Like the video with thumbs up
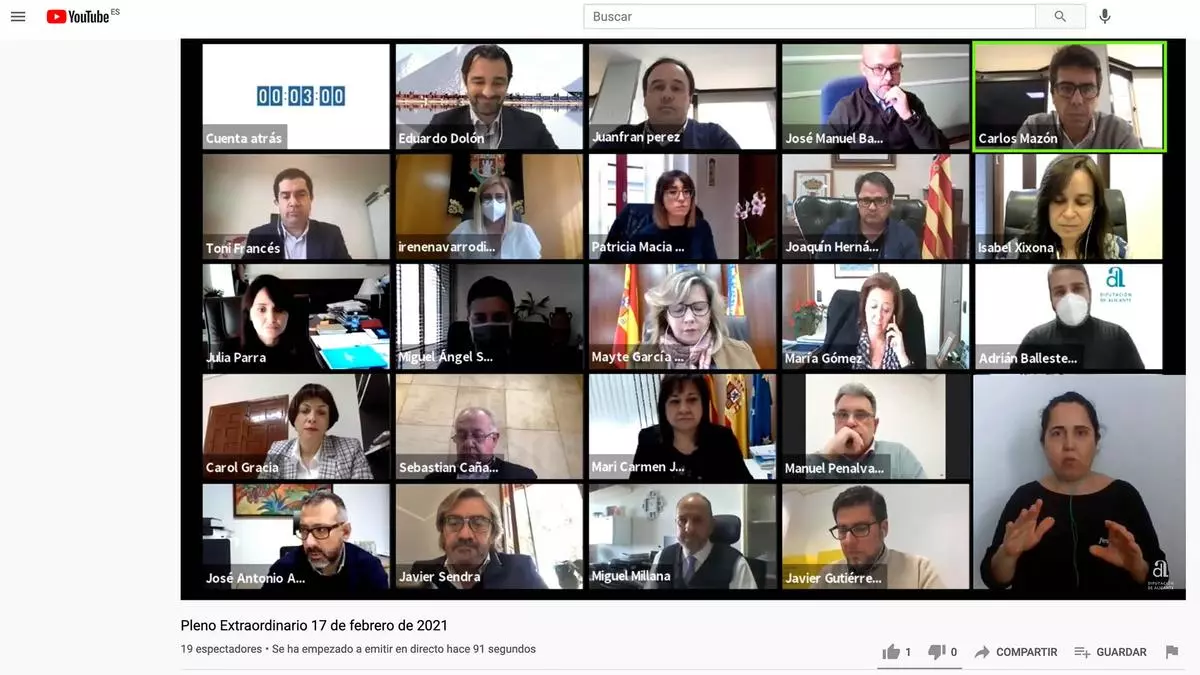 click(x=891, y=652)
